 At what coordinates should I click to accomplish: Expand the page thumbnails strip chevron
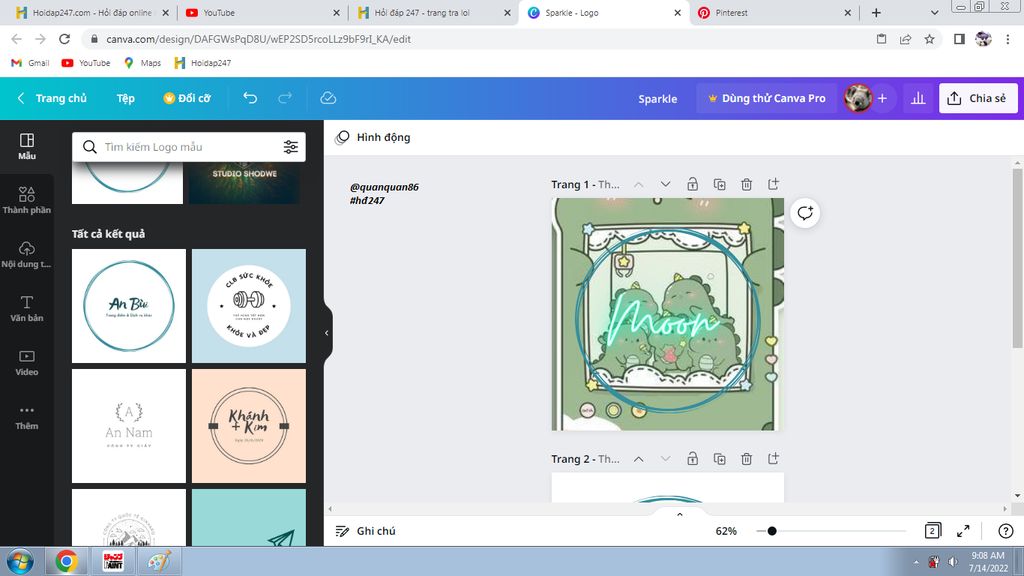coord(680,514)
